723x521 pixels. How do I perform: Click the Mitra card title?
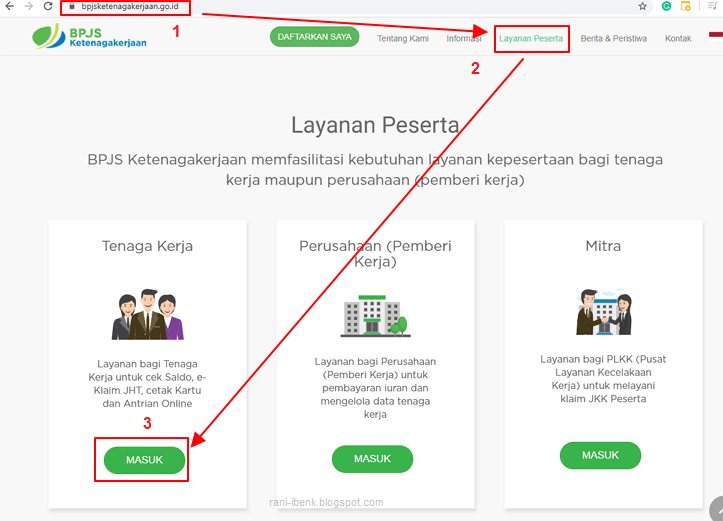(603, 246)
